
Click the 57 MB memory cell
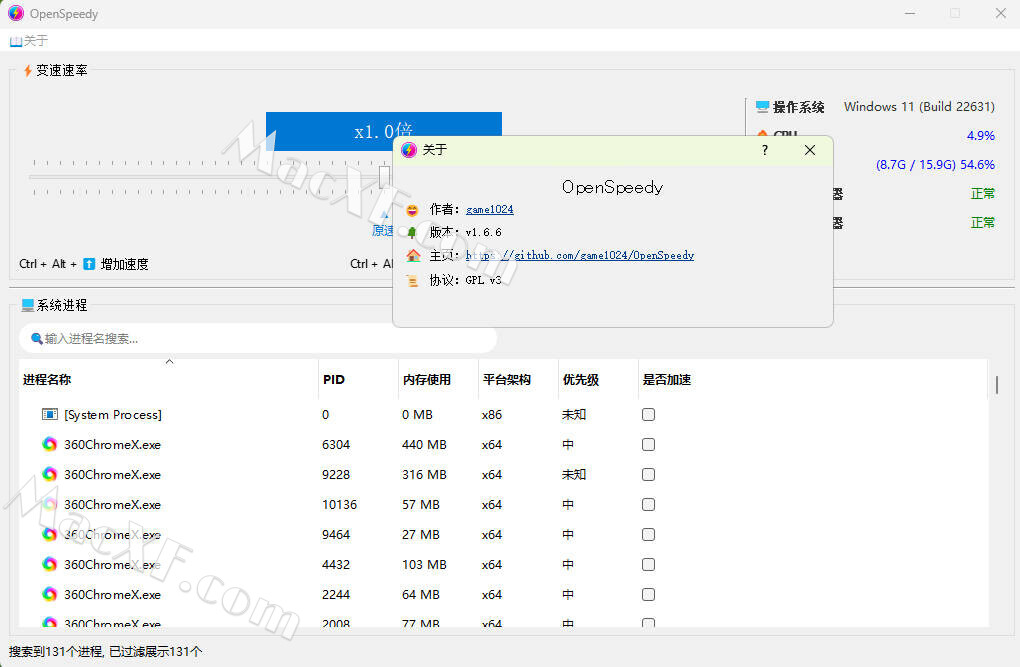pyautogui.click(x=420, y=504)
